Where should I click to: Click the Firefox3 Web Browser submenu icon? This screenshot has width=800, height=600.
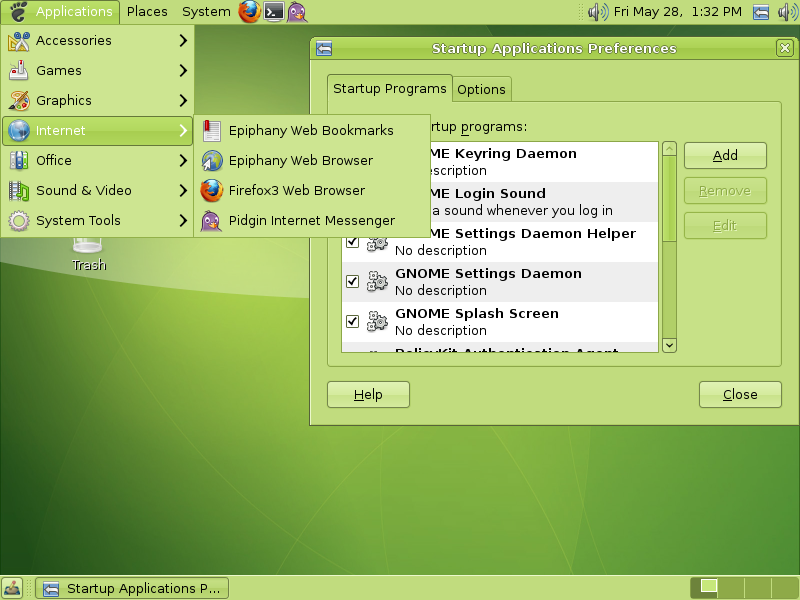pyautogui.click(x=212, y=190)
